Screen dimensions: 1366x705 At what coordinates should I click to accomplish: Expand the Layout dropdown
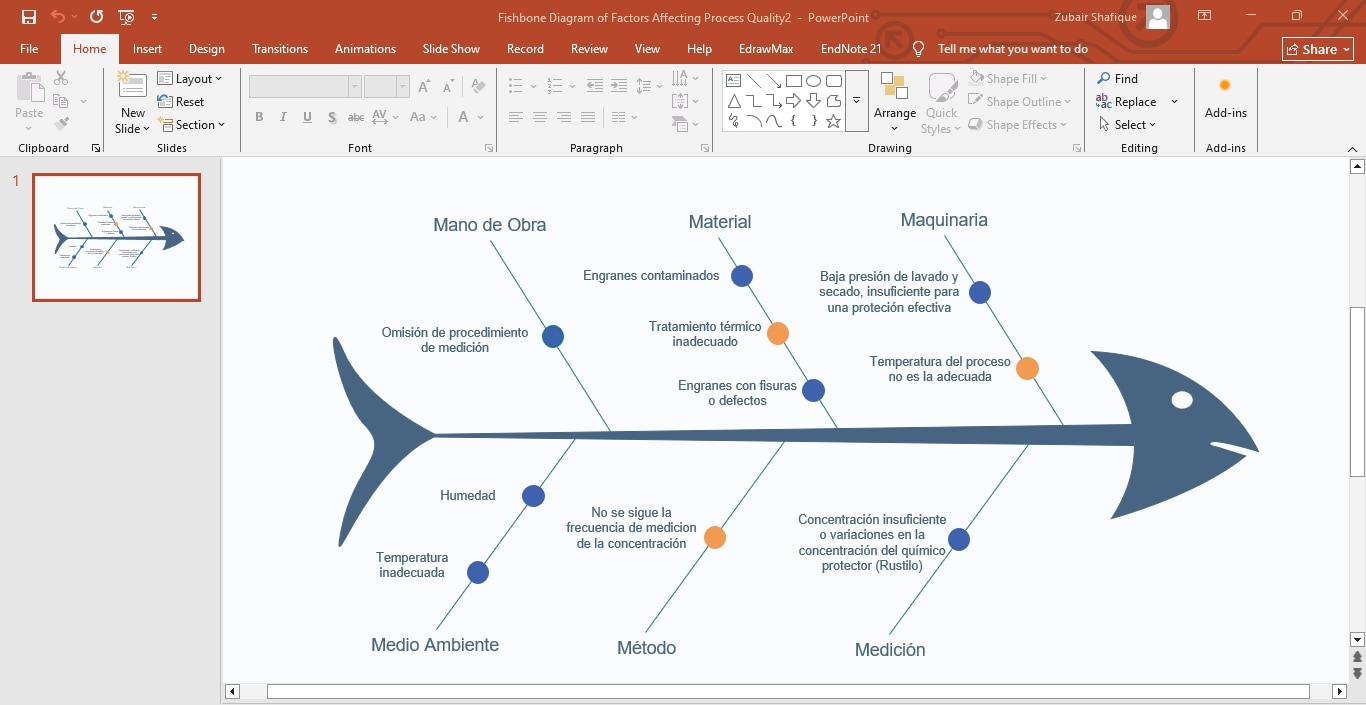click(x=191, y=78)
